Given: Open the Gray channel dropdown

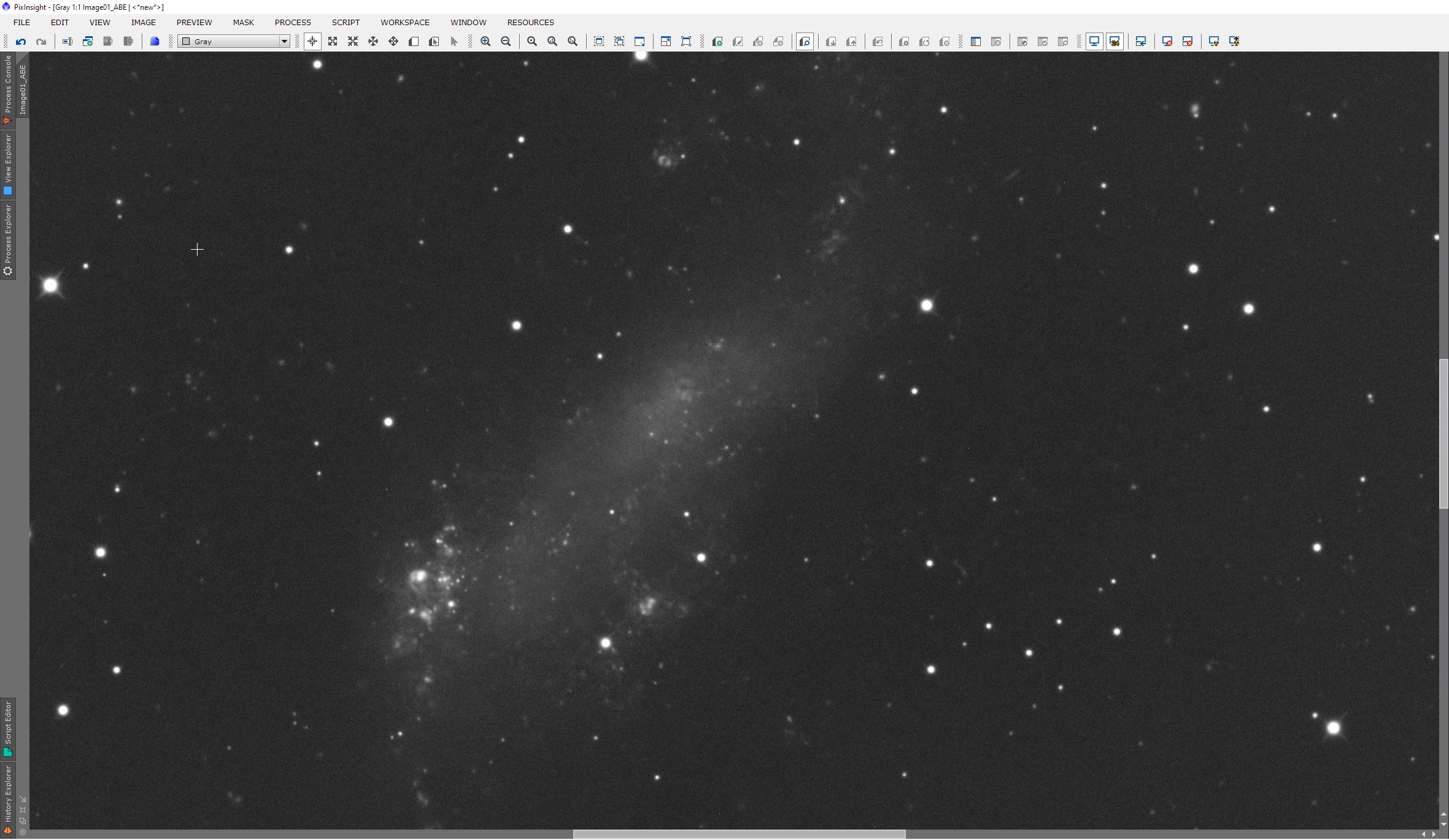Looking at the screenshot, I should (234, 42).
